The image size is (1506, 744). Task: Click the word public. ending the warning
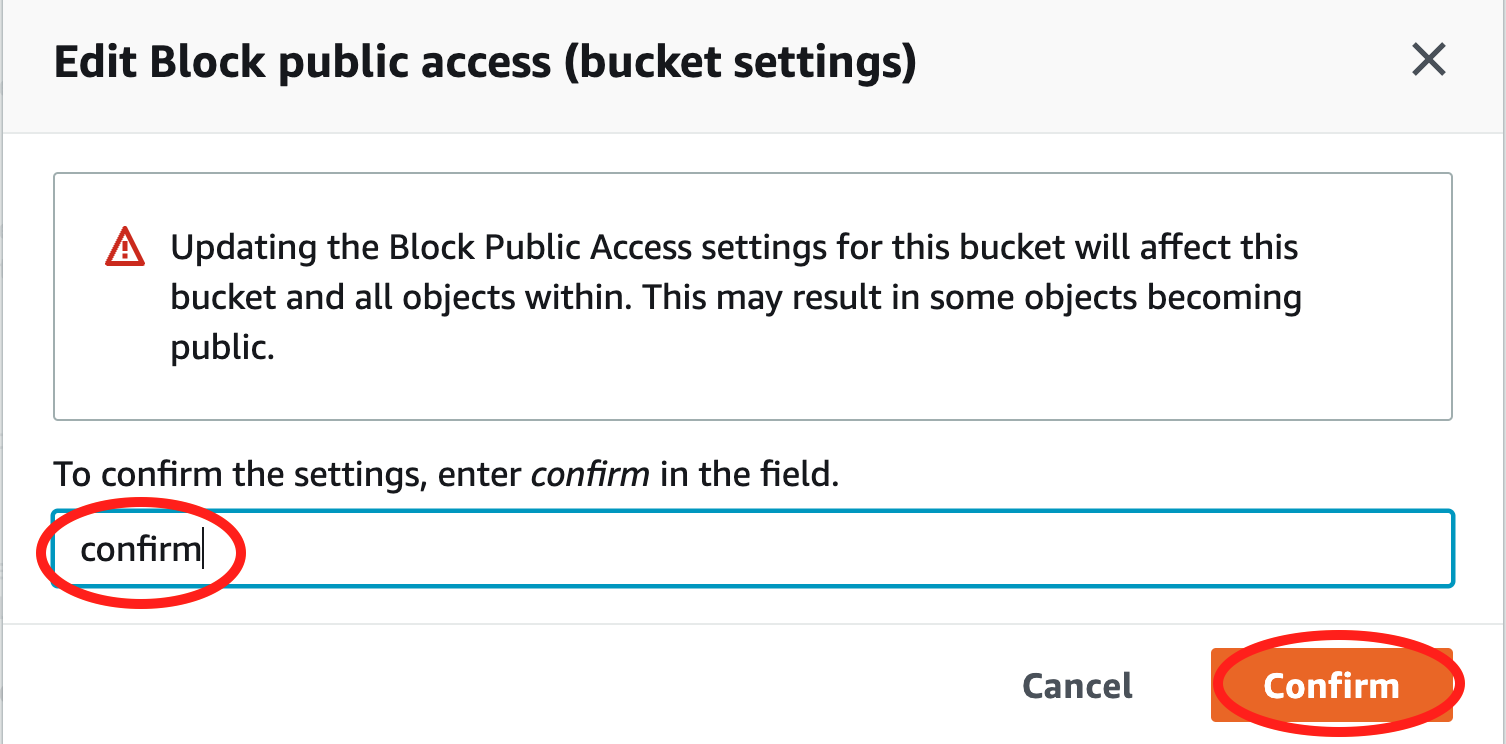[222, 350]
